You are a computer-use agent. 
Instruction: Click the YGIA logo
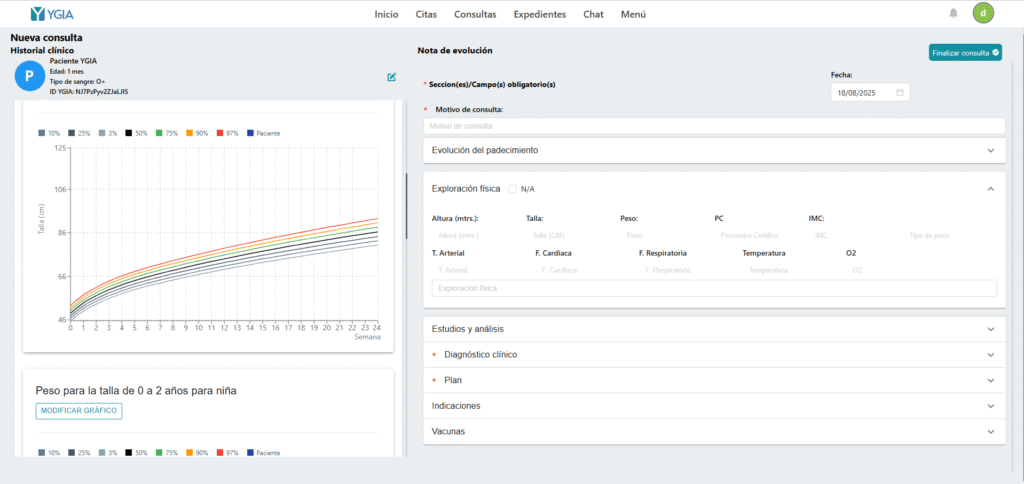point(52,14)
